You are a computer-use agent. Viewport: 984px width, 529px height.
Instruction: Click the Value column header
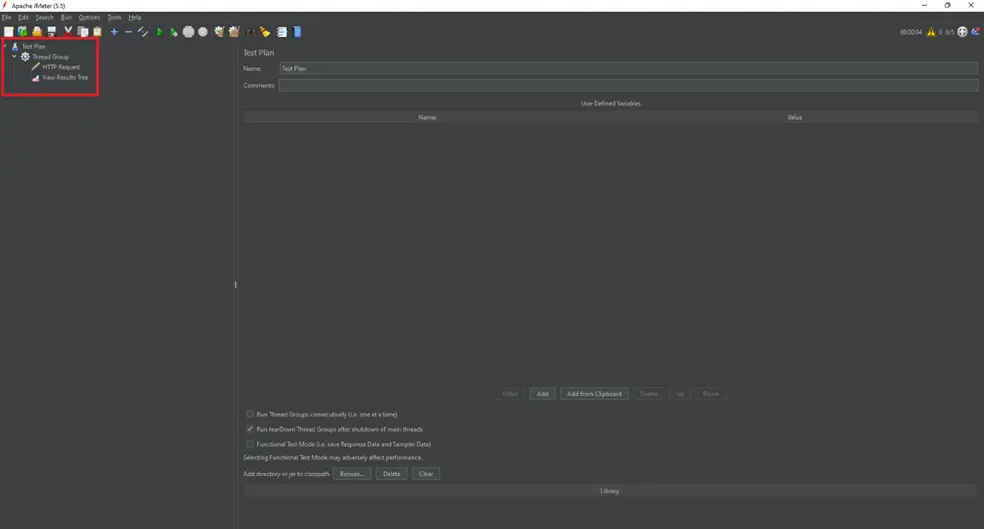[x=794, y=117]
